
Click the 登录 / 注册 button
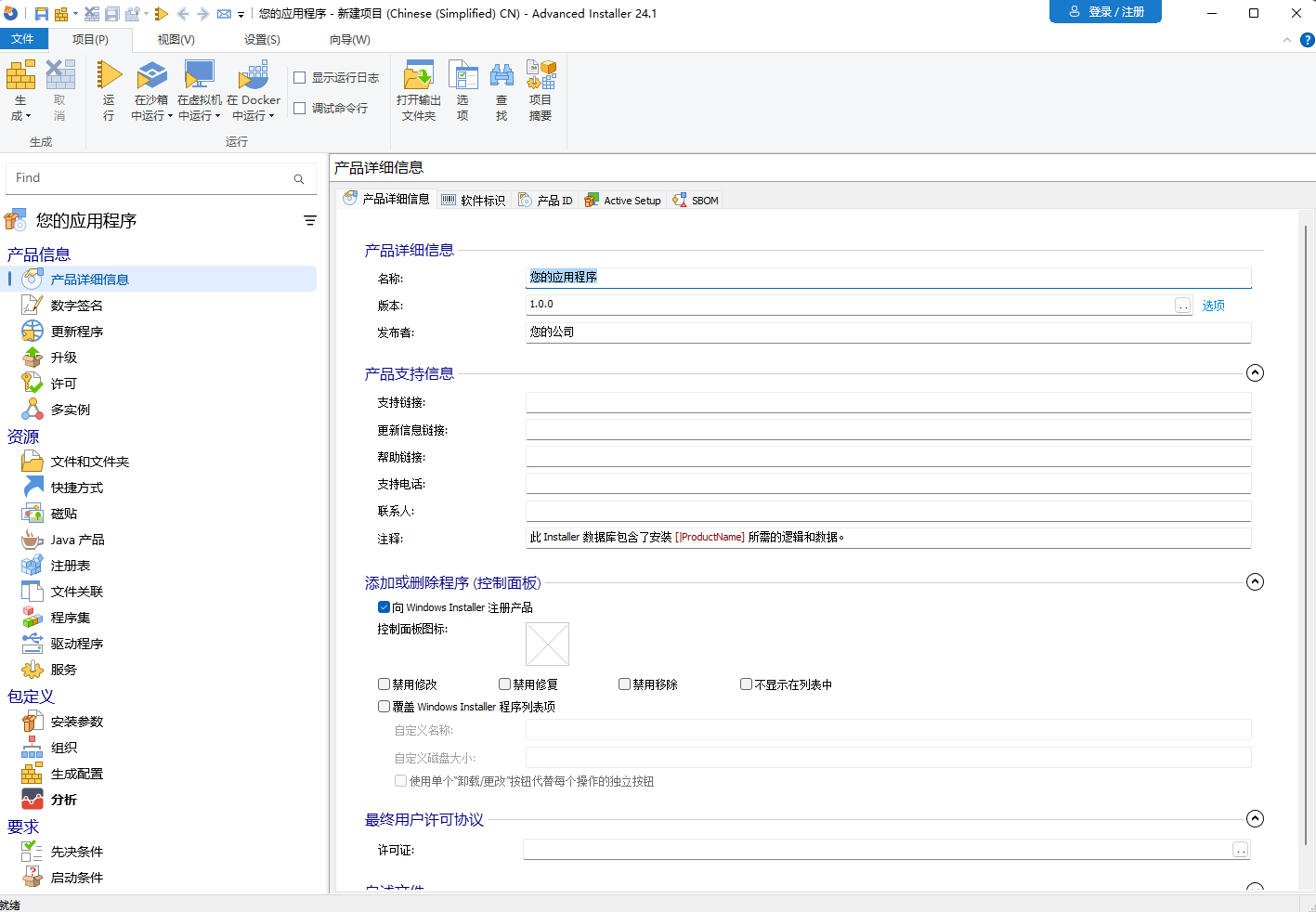(x=1105, y=12)
